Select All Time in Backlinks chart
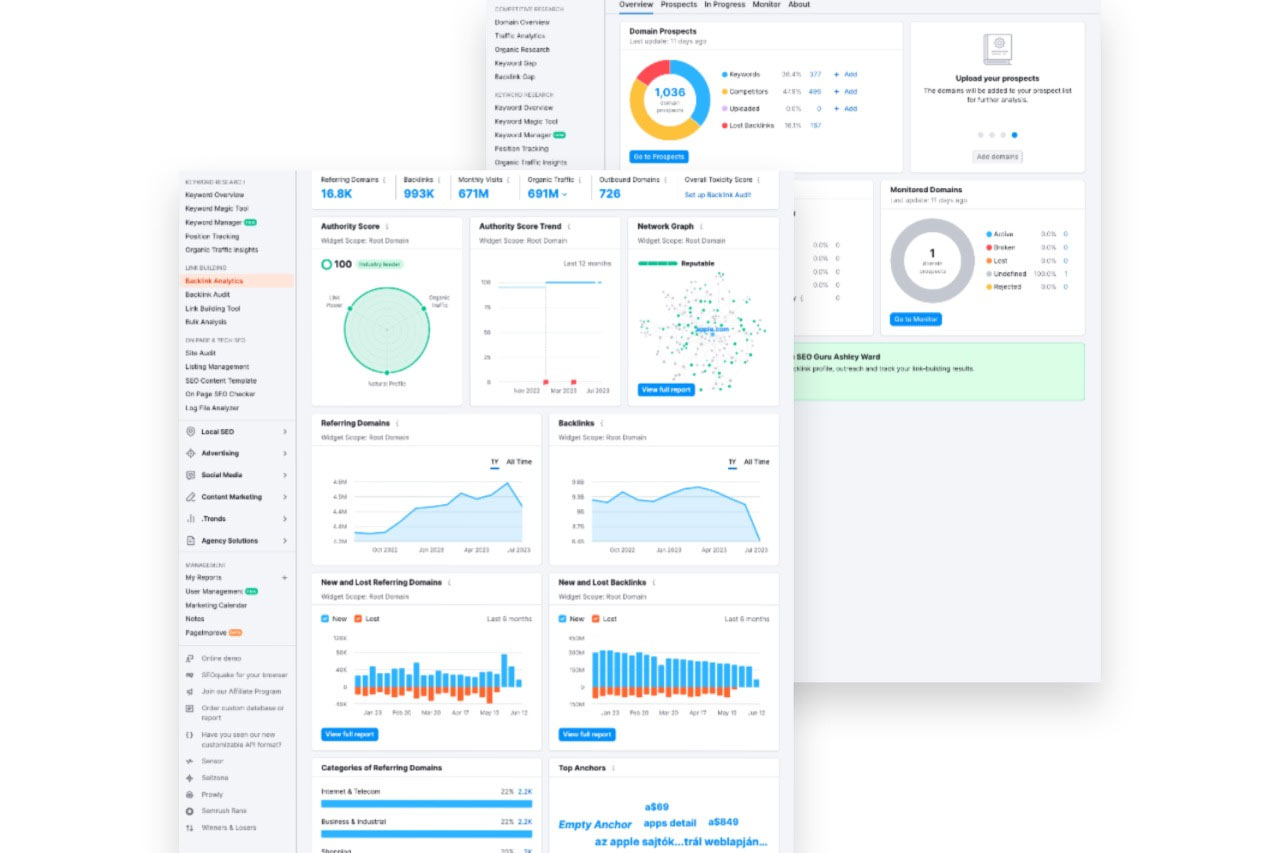1280x853 pixels. 757,462
